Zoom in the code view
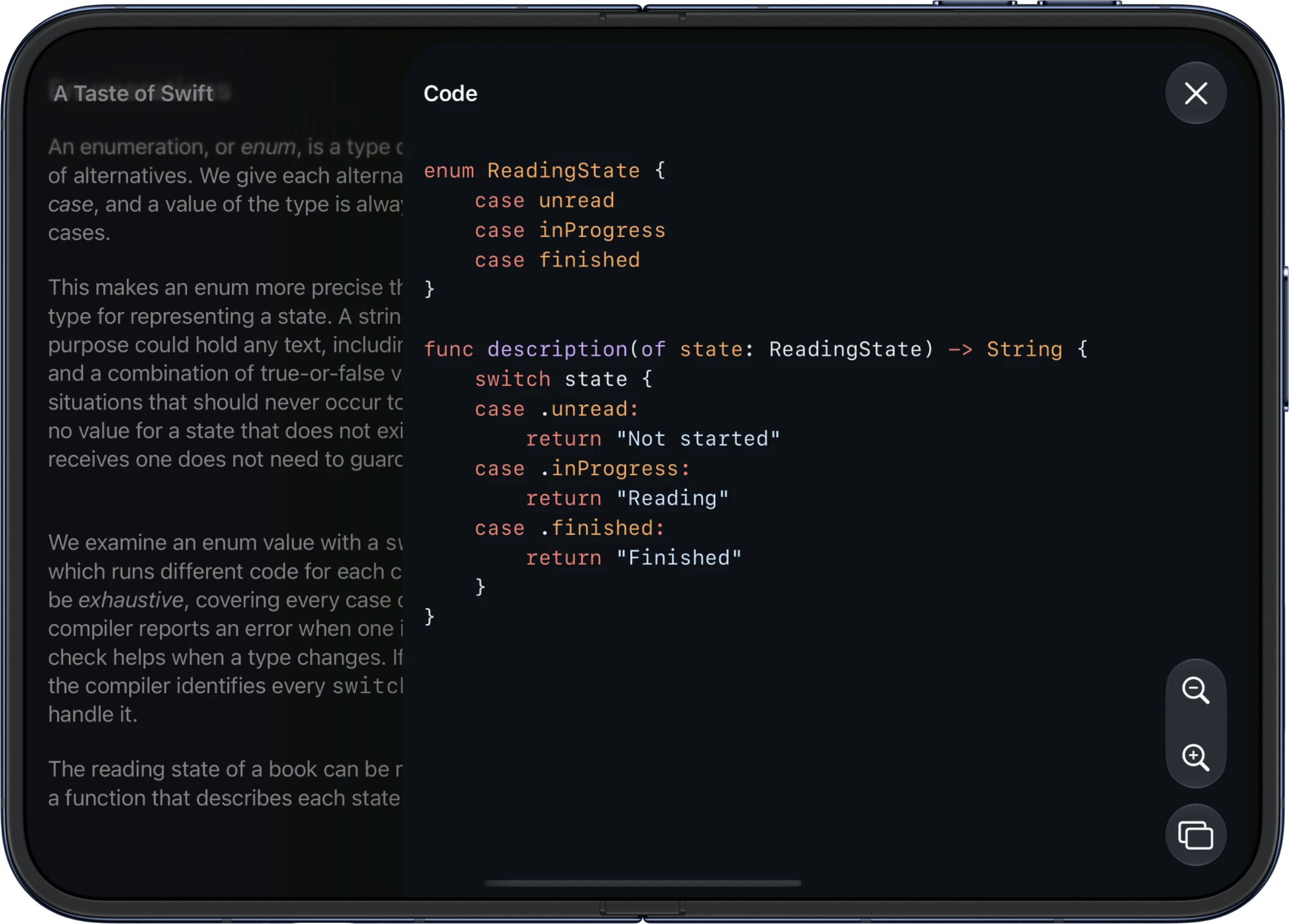Viewport: 1289px width, 924px height. (1195, 757)
